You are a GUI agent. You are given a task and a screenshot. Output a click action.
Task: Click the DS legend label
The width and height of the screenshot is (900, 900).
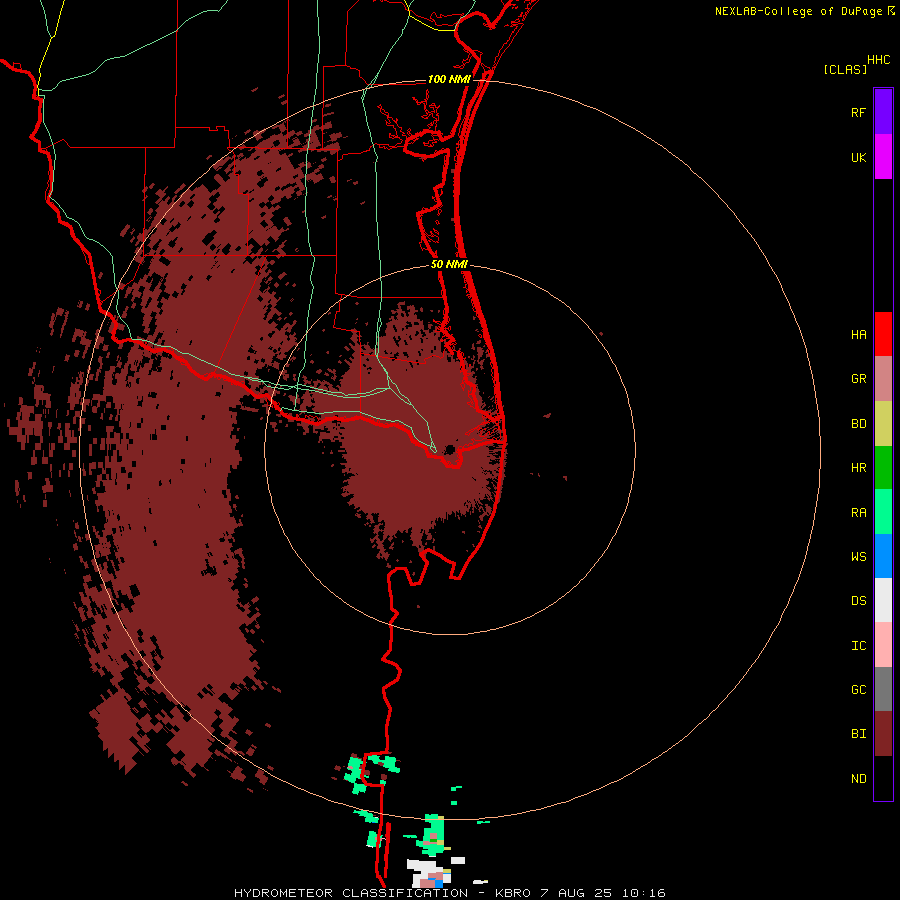(858, 601)
